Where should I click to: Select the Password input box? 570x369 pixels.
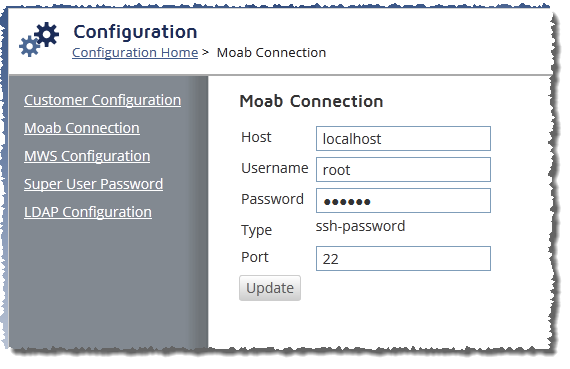403,200
